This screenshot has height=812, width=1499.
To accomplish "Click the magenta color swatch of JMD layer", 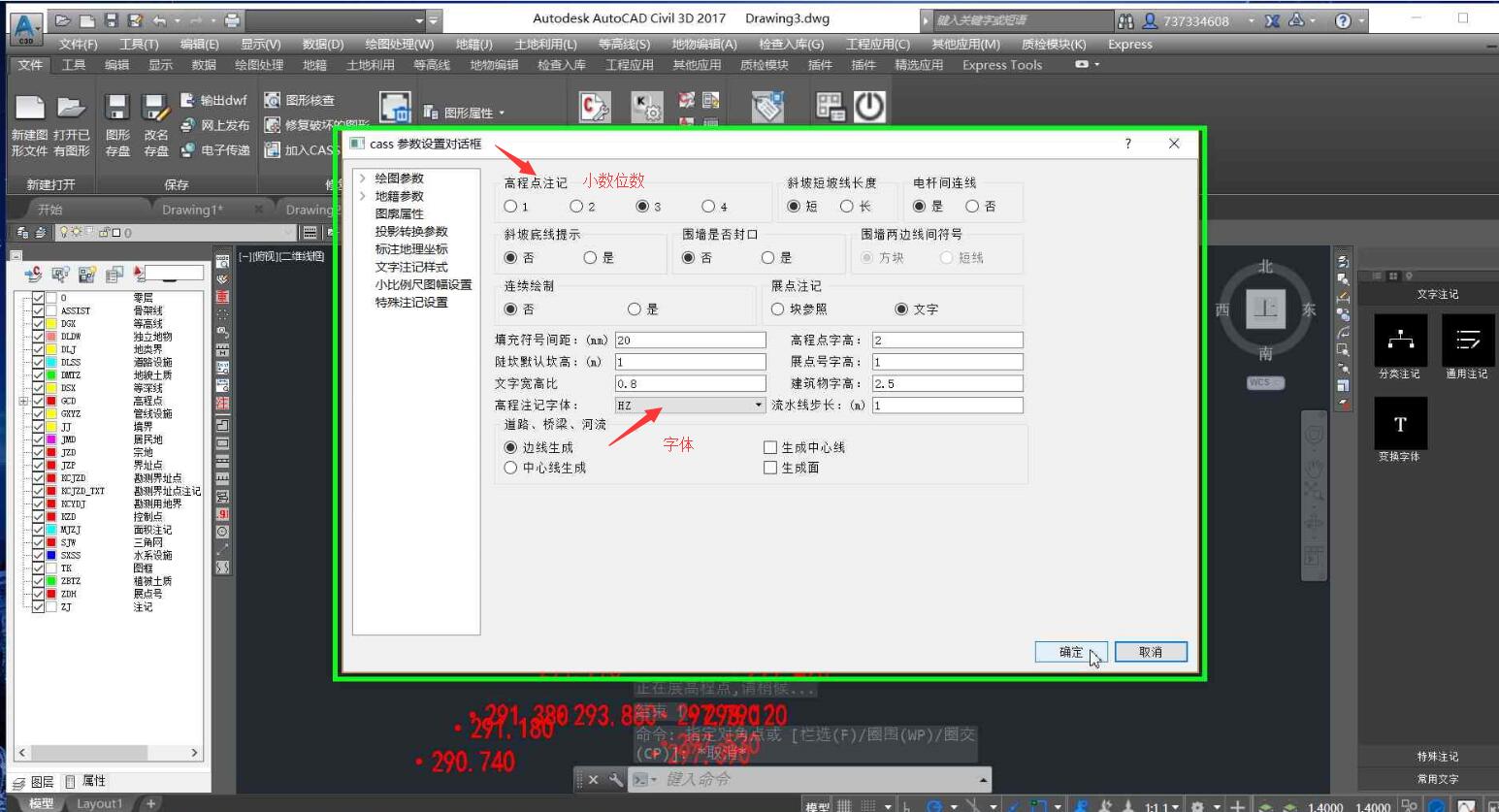I will 51,439.
